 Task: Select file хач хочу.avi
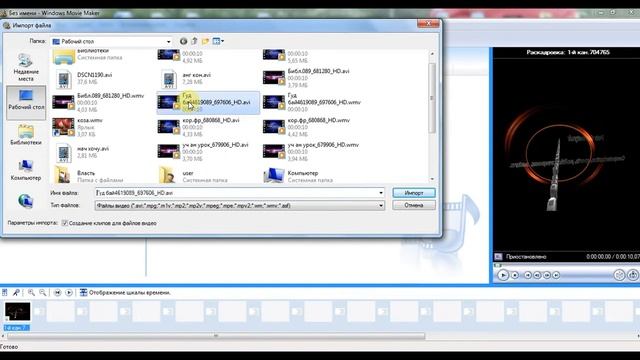point(81,152)
